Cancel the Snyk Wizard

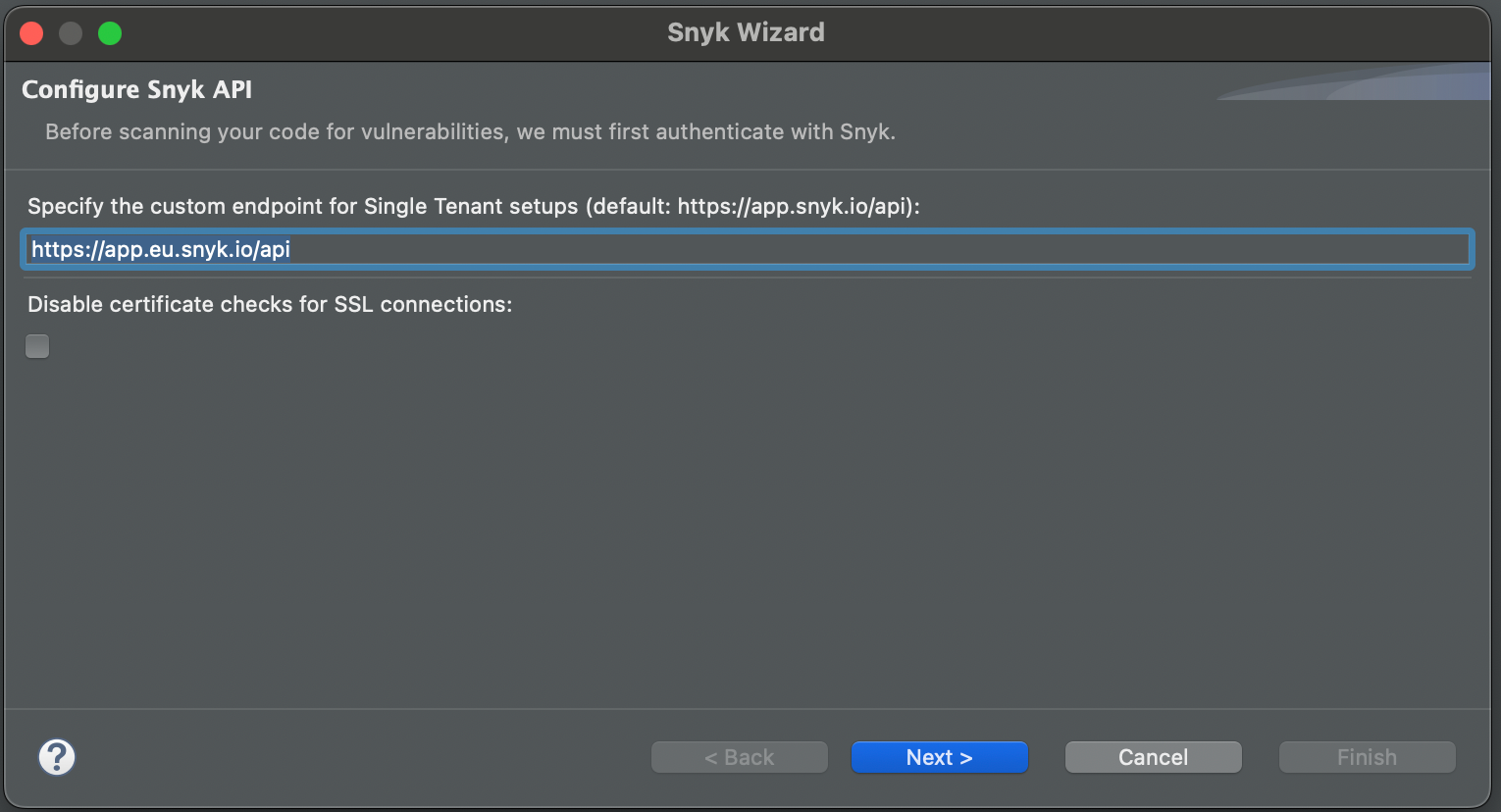coord(1153,757)
